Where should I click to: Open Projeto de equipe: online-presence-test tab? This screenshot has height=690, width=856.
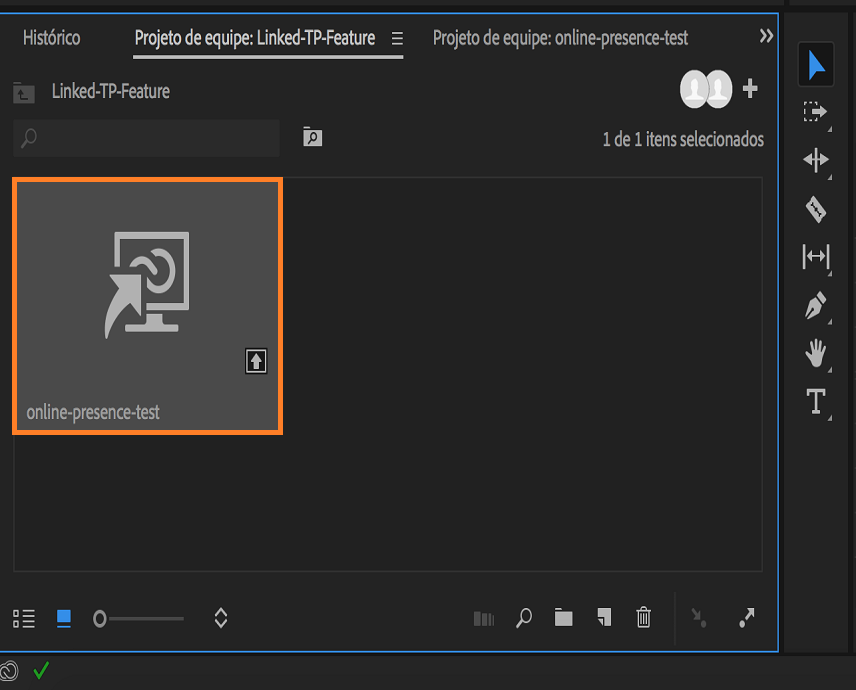pyautogui.click(x=560, y=37)
